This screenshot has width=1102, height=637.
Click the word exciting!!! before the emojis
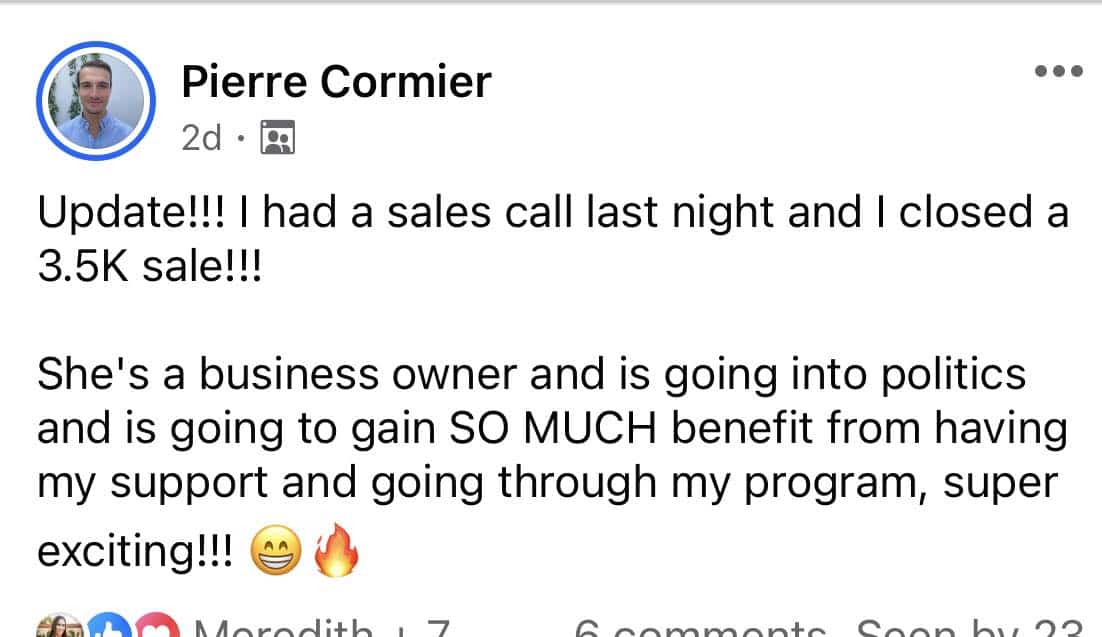(137, 553)
